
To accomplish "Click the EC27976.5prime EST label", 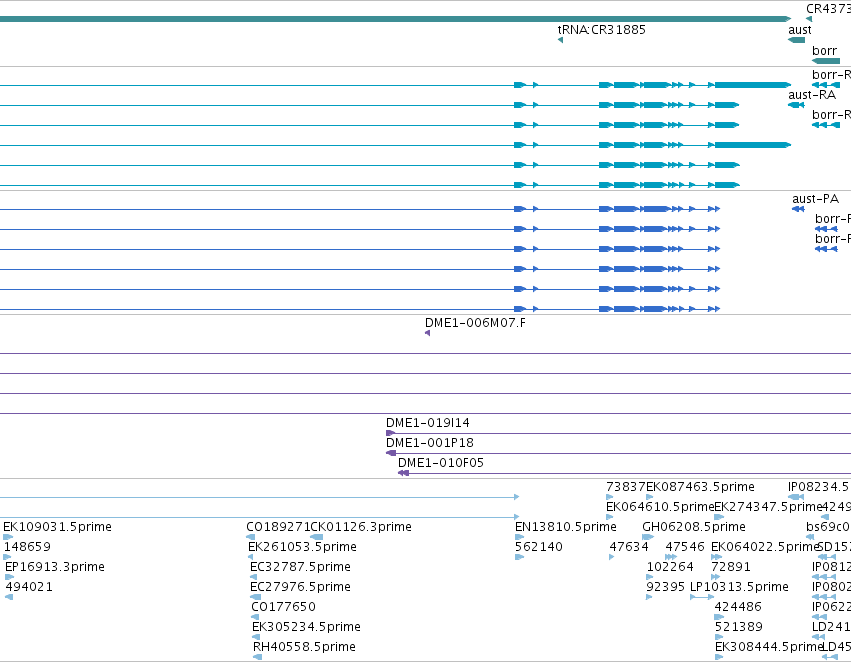I will point(300,587).
